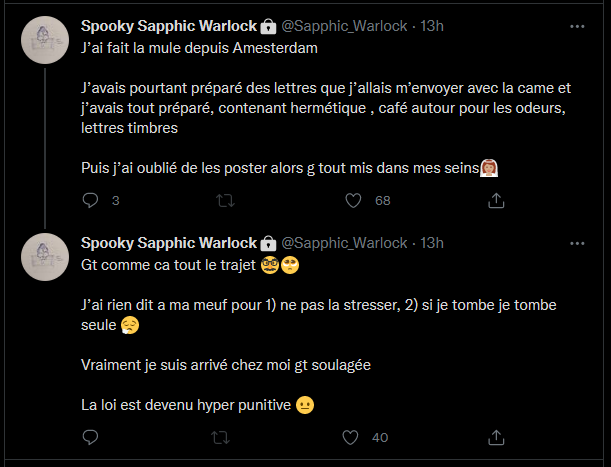Click the reply count 3 on first tweet
Viewport: 611px width, 467px height.
pos(116,201)
